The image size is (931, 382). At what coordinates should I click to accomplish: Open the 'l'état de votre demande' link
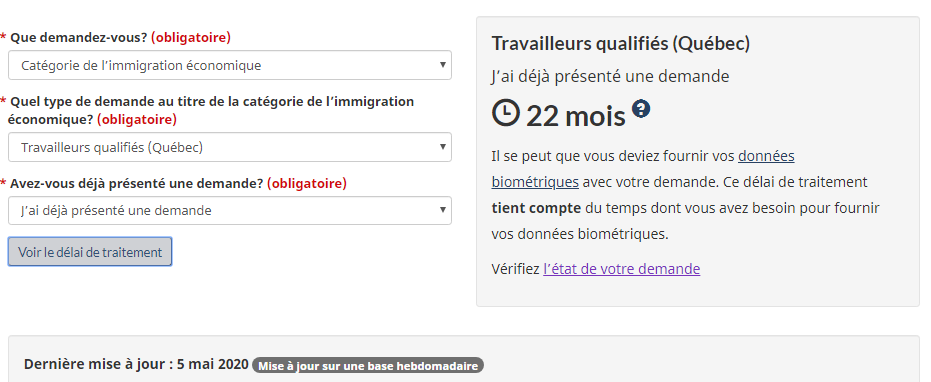(x=621, y=269)
